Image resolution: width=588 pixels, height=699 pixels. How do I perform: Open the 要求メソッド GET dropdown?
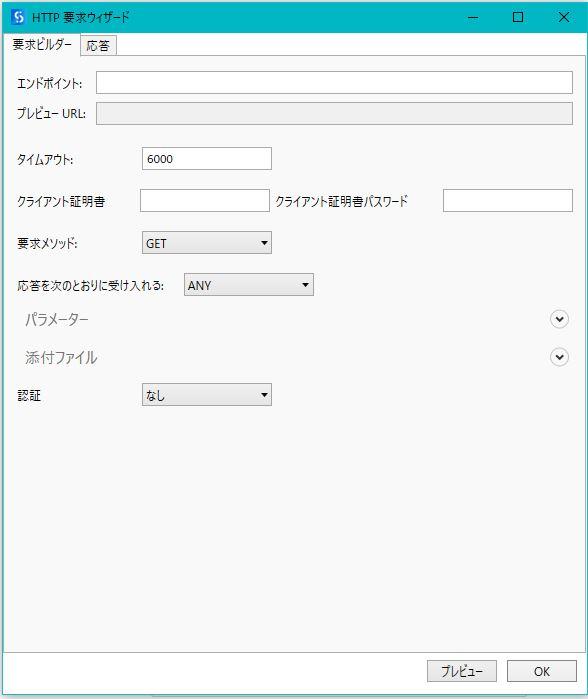point(207,243)
